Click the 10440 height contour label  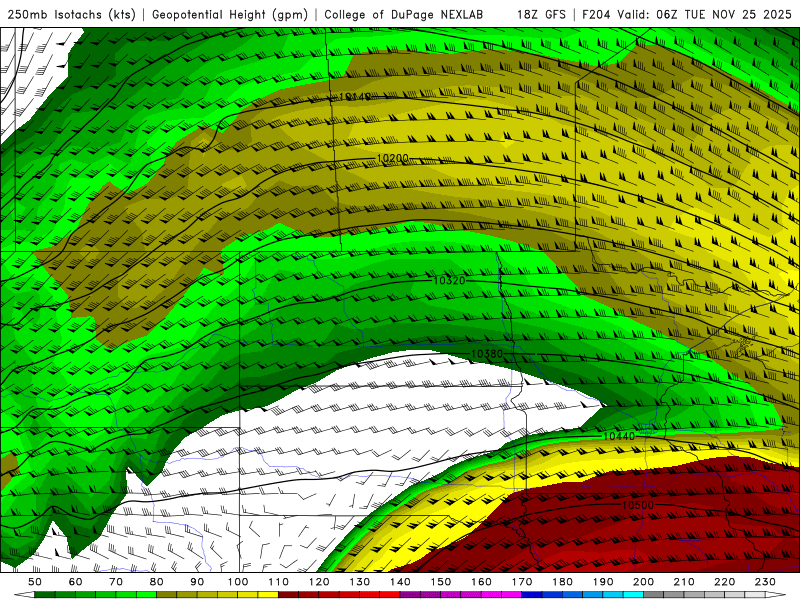click(x=619, y=436)
